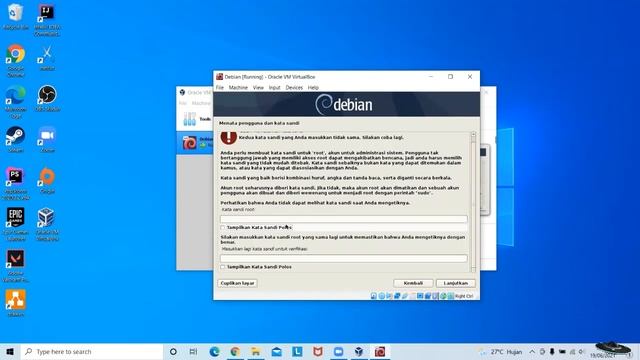640x360 pixels.
Task: Click the Type here to search box
Action: [x=92, y=351]
